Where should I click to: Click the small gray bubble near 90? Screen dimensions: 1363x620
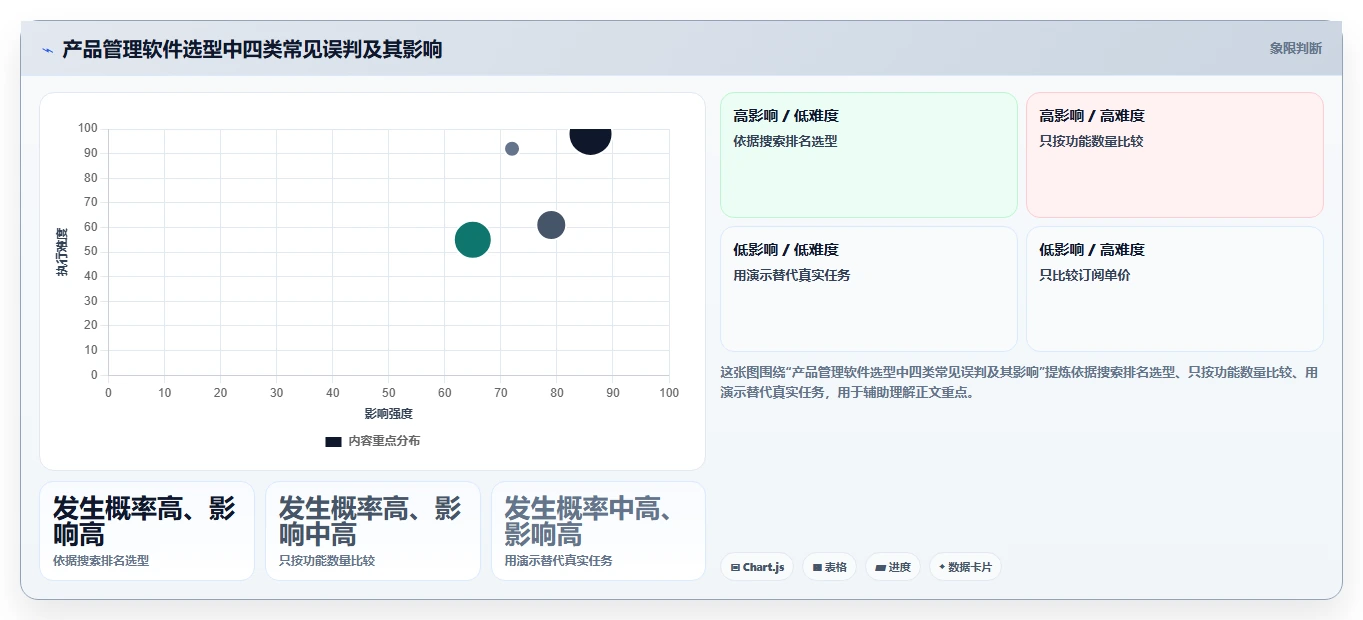(x=512, y=149)
